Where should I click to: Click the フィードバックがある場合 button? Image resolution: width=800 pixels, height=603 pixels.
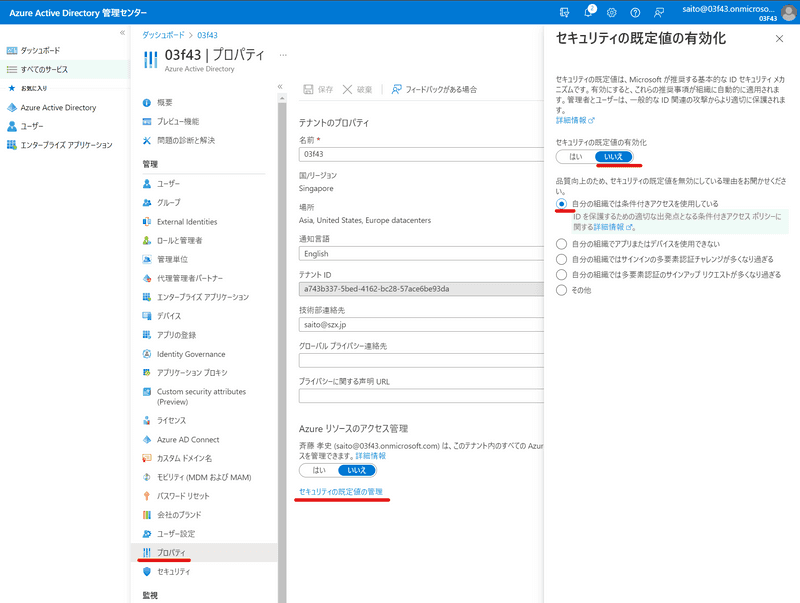click(435, 89)
